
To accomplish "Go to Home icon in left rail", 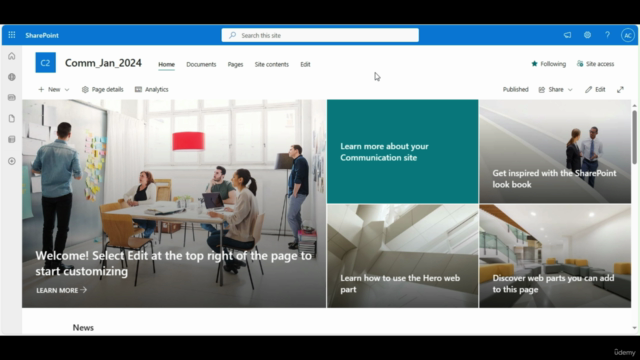I will (x=12, y=56).
